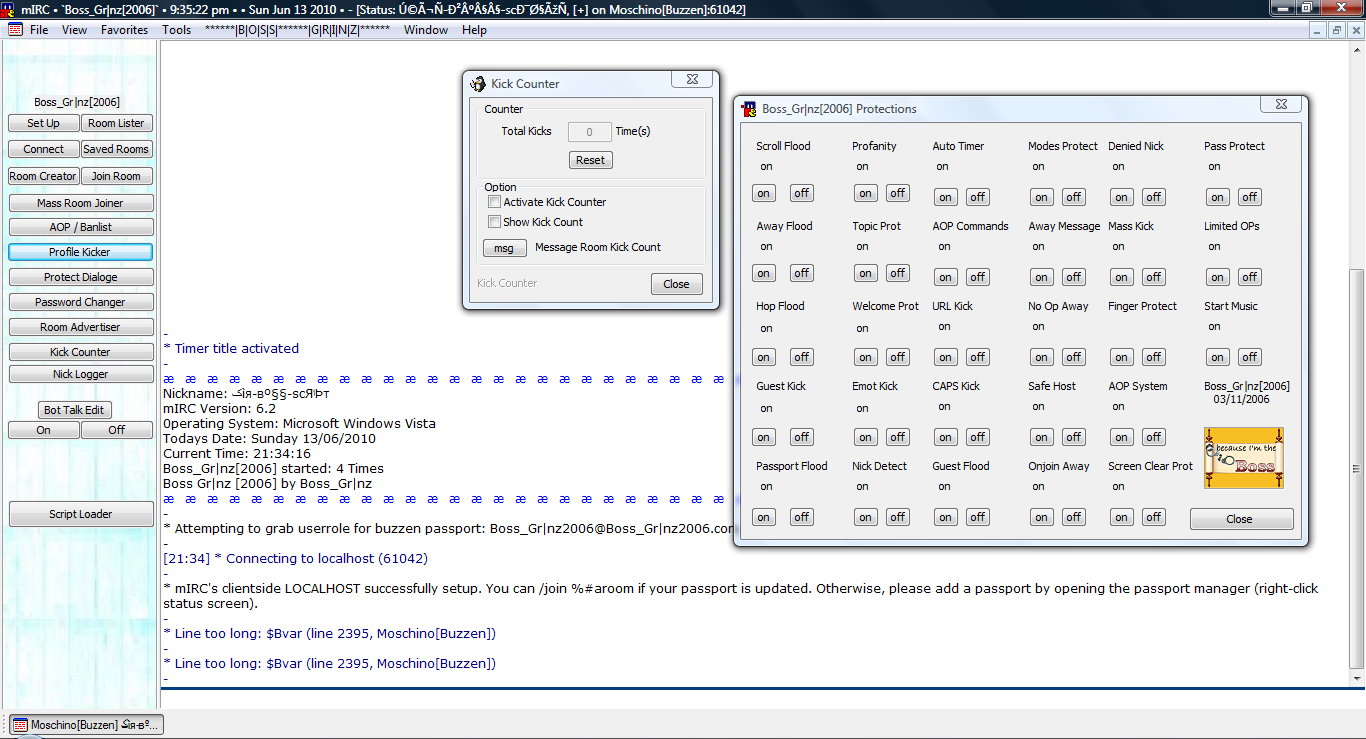Screen dimensions: 1366x739
Task: Turn CAPS Kick off
Action: coord(978,437)
